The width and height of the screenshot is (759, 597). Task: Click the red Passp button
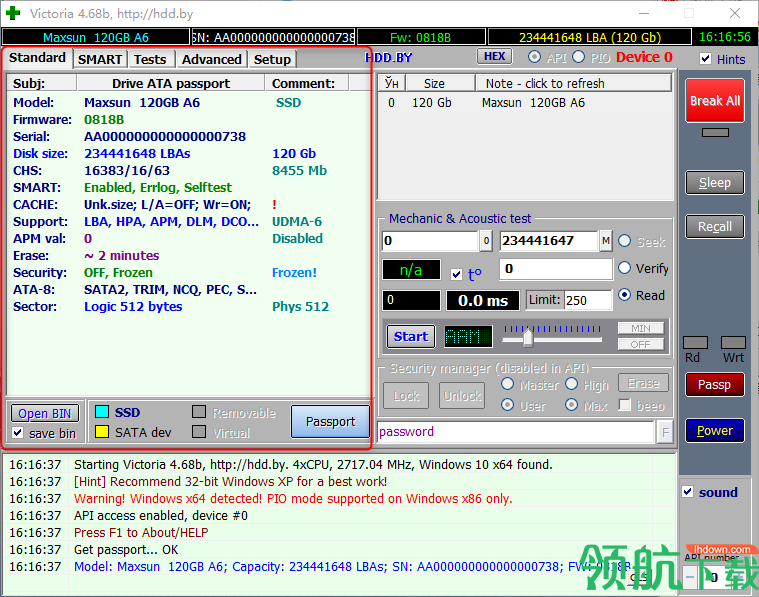715,384
